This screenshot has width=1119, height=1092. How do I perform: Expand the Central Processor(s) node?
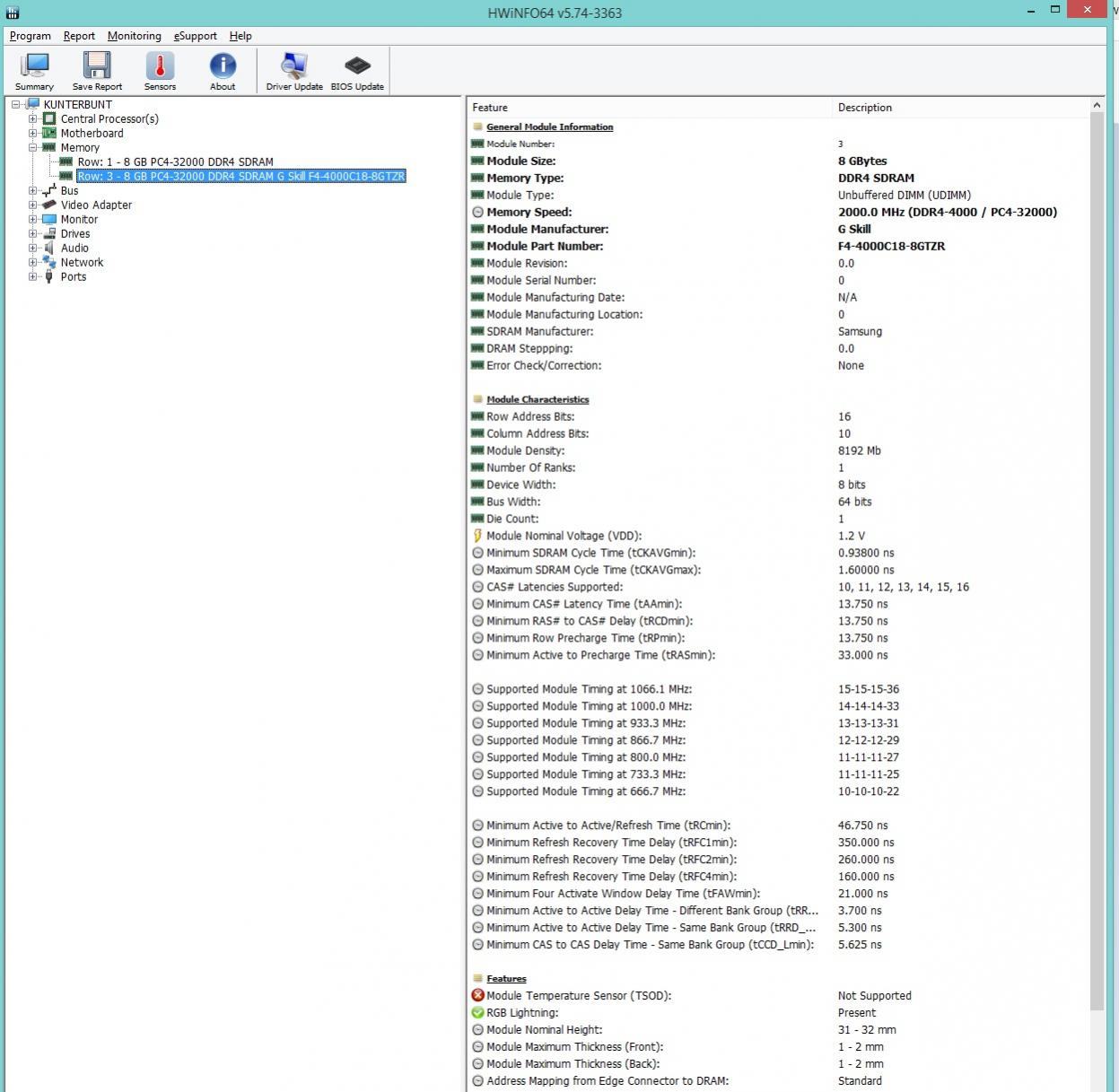click(32, 118)
